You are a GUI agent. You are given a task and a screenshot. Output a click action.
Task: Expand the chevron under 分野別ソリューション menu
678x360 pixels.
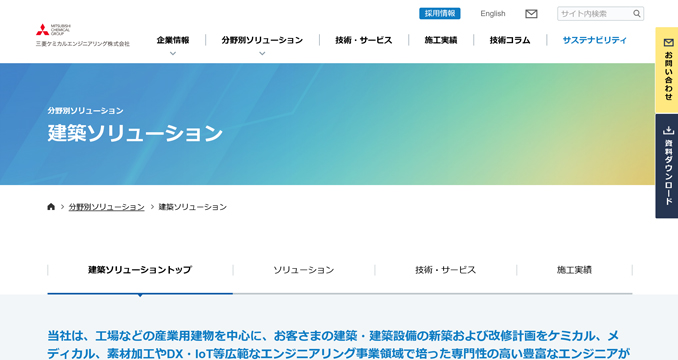click(262, 54)
